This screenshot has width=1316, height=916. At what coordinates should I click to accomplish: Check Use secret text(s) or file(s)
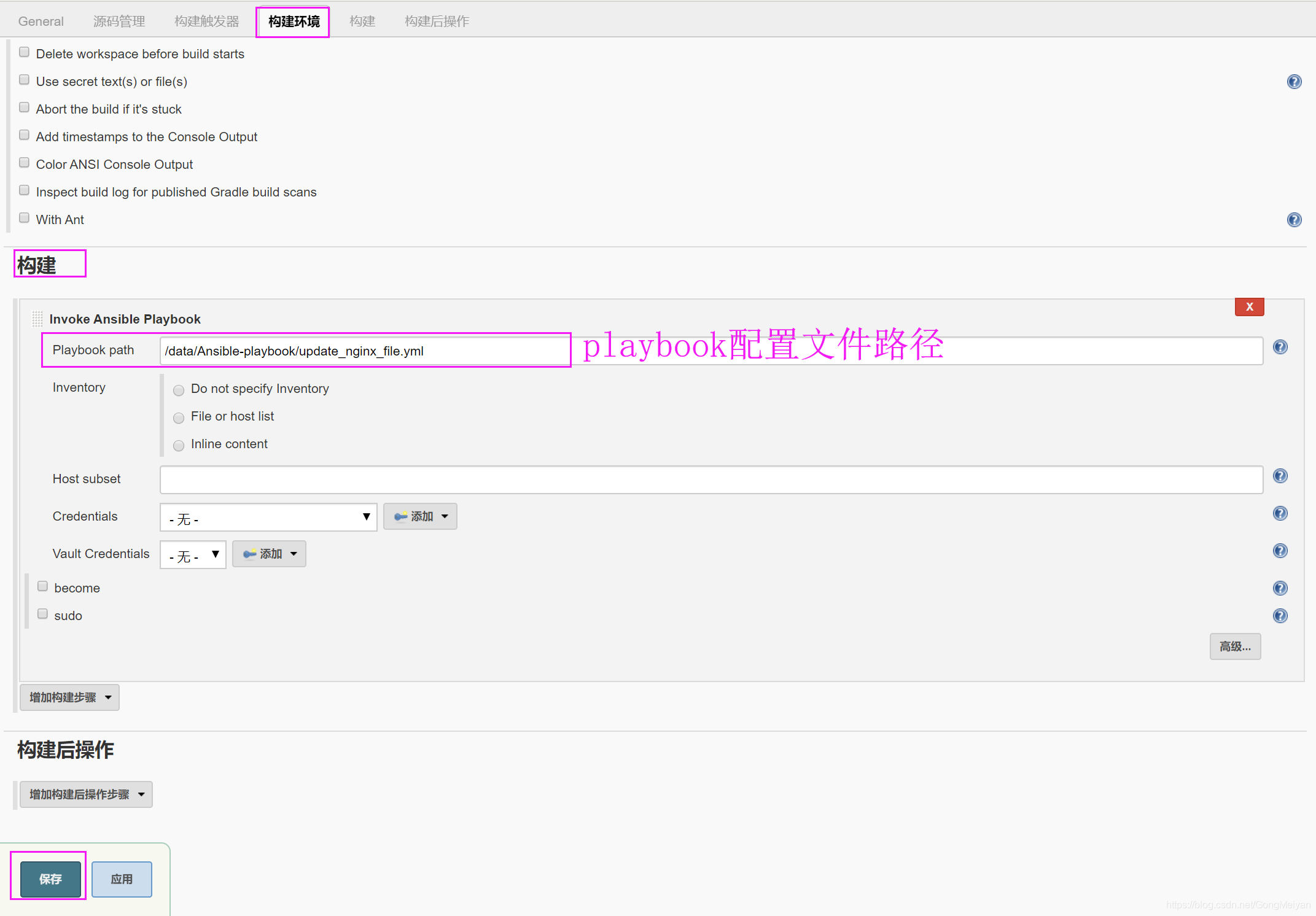click(x=24, y=80)
